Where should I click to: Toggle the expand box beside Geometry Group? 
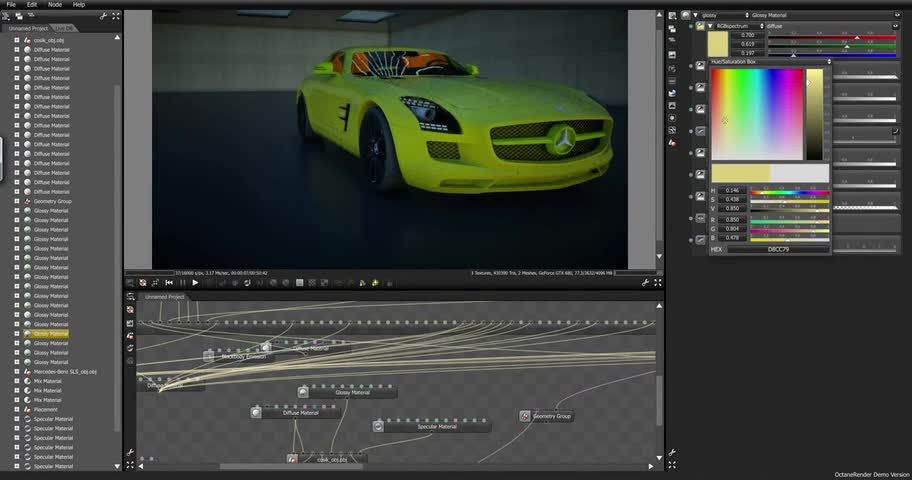point(16,201)
